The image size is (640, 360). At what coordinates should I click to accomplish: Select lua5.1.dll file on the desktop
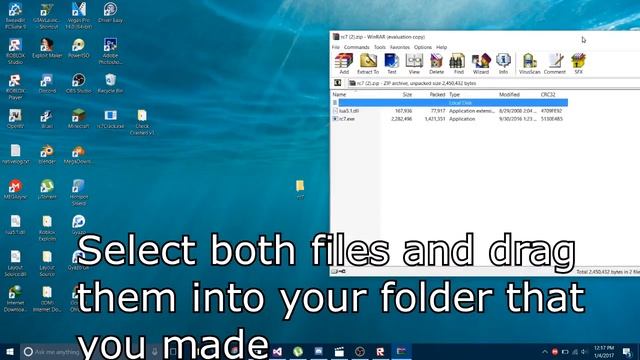[x=15, y=225]
